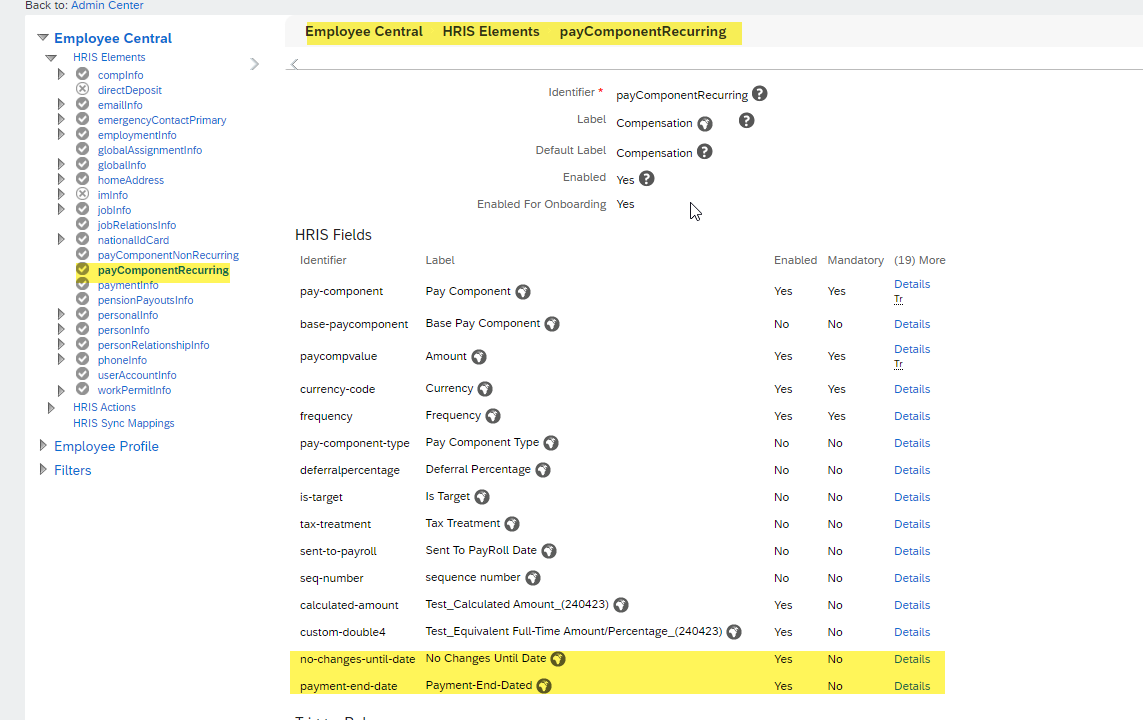
Task: Click the check status icon beside compInfo
Action: click(x=82, y=74)
